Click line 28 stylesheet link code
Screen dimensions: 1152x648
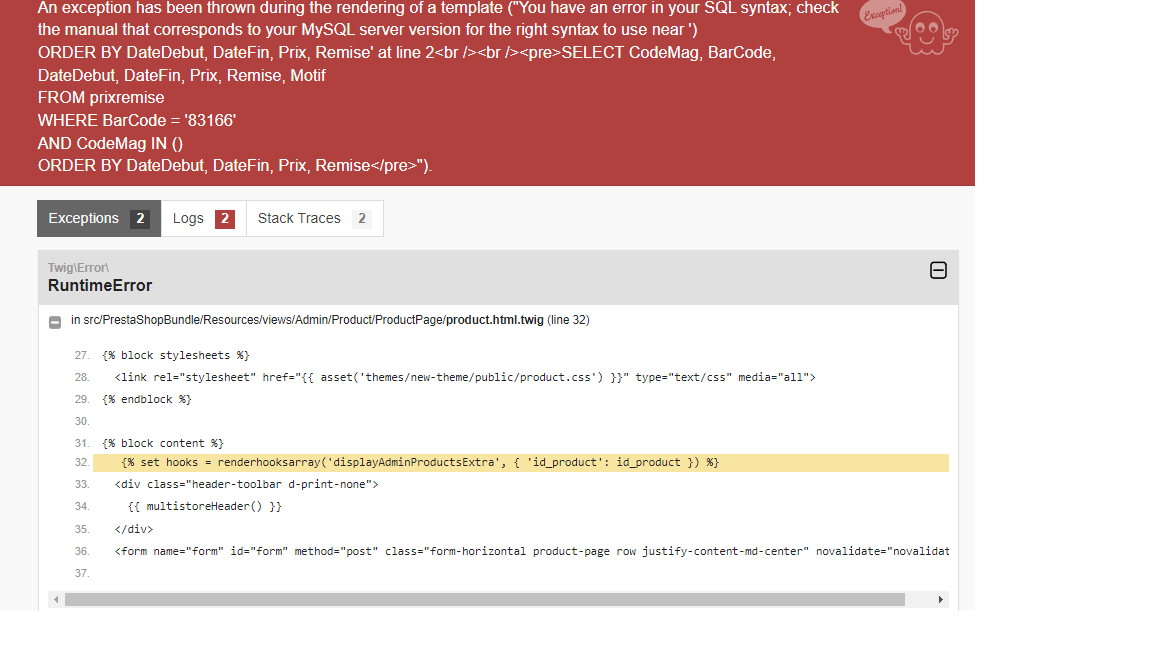(x=465, y=378)
